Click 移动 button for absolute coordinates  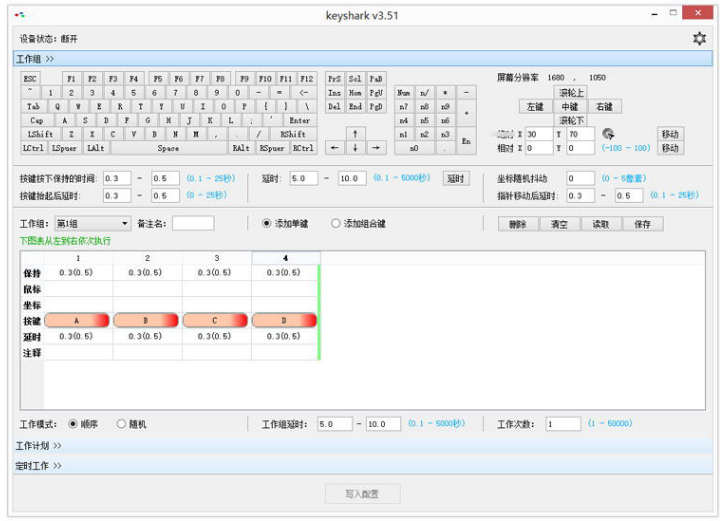tap(670, 134)
